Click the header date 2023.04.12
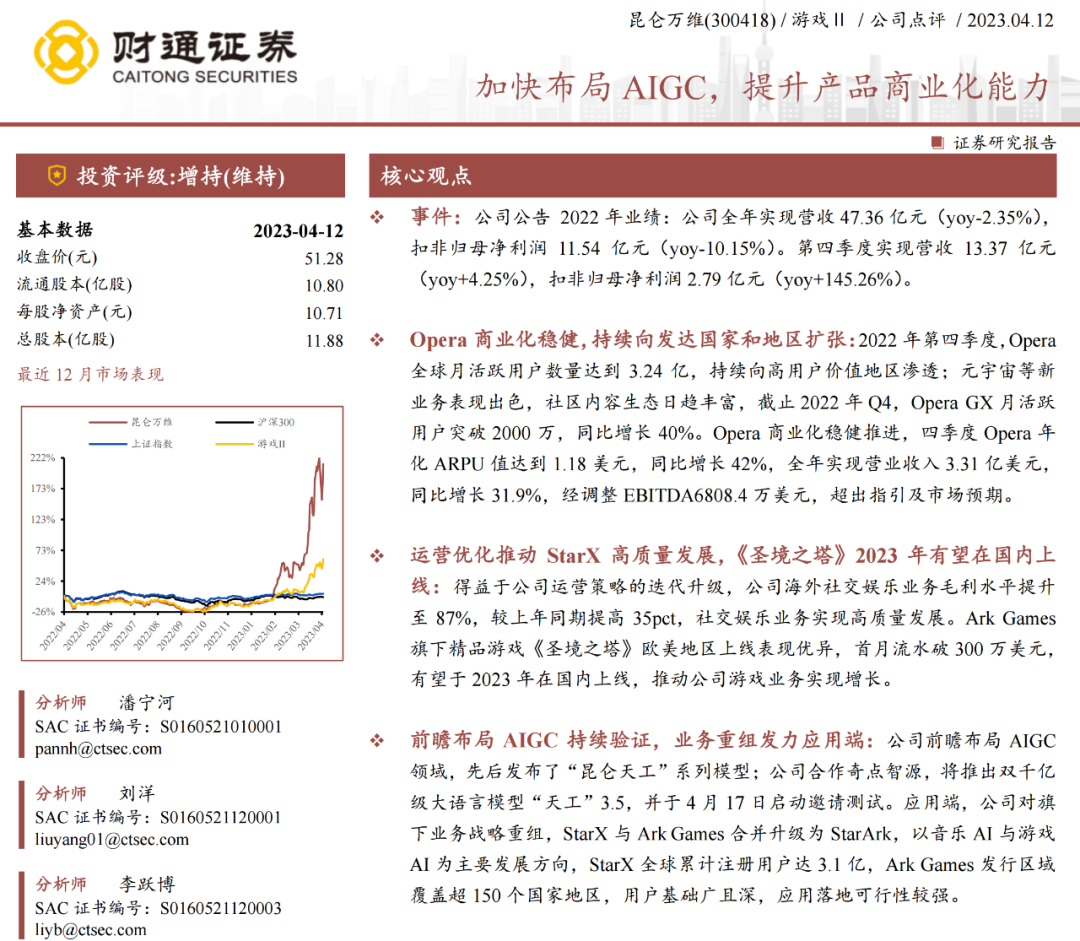The width and height of the screenshot is (1080, 941). 1010,20
